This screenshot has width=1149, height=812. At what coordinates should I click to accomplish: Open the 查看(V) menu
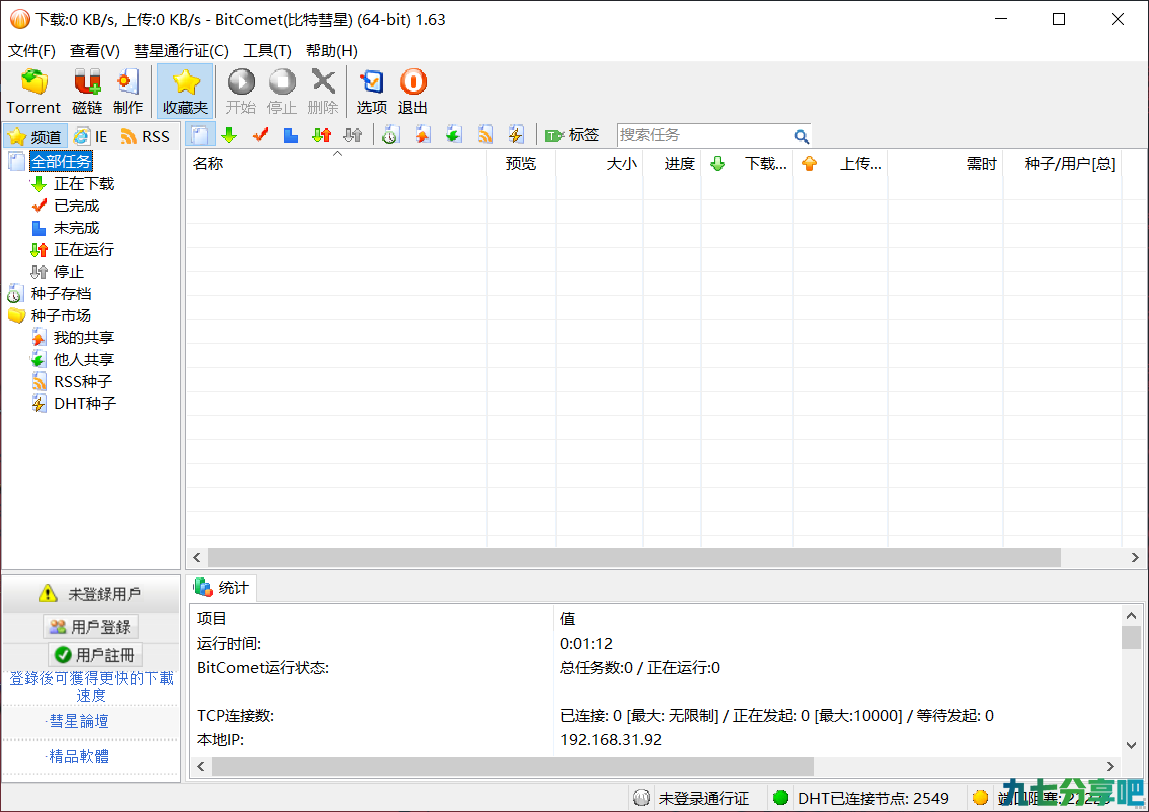coord(95,51)
